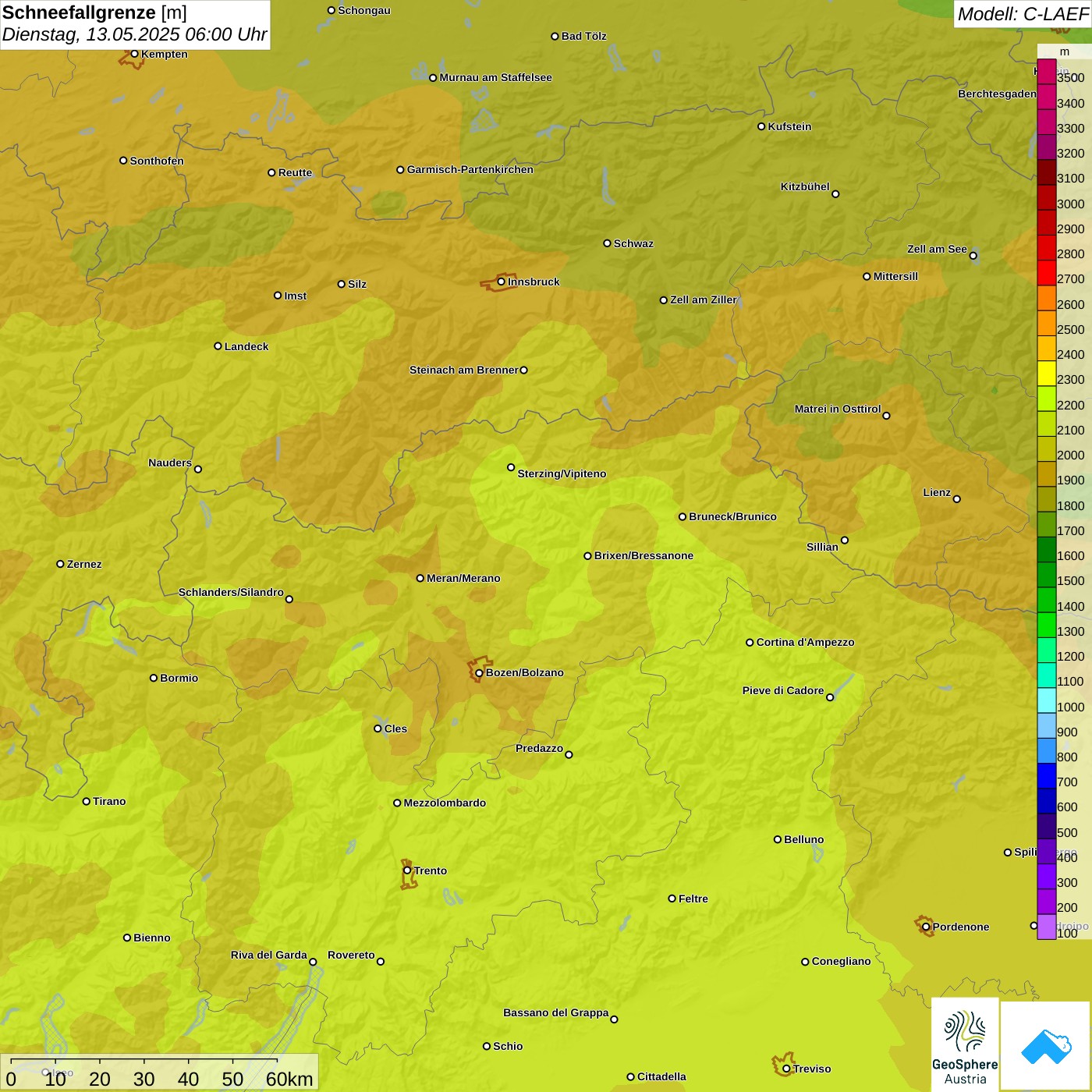Click the Rovereto label

351,955
